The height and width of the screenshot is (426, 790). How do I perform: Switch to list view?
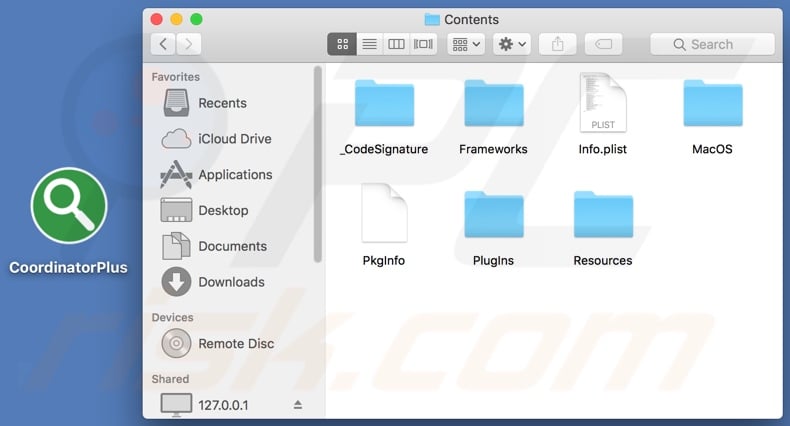(x=369, y=44)
